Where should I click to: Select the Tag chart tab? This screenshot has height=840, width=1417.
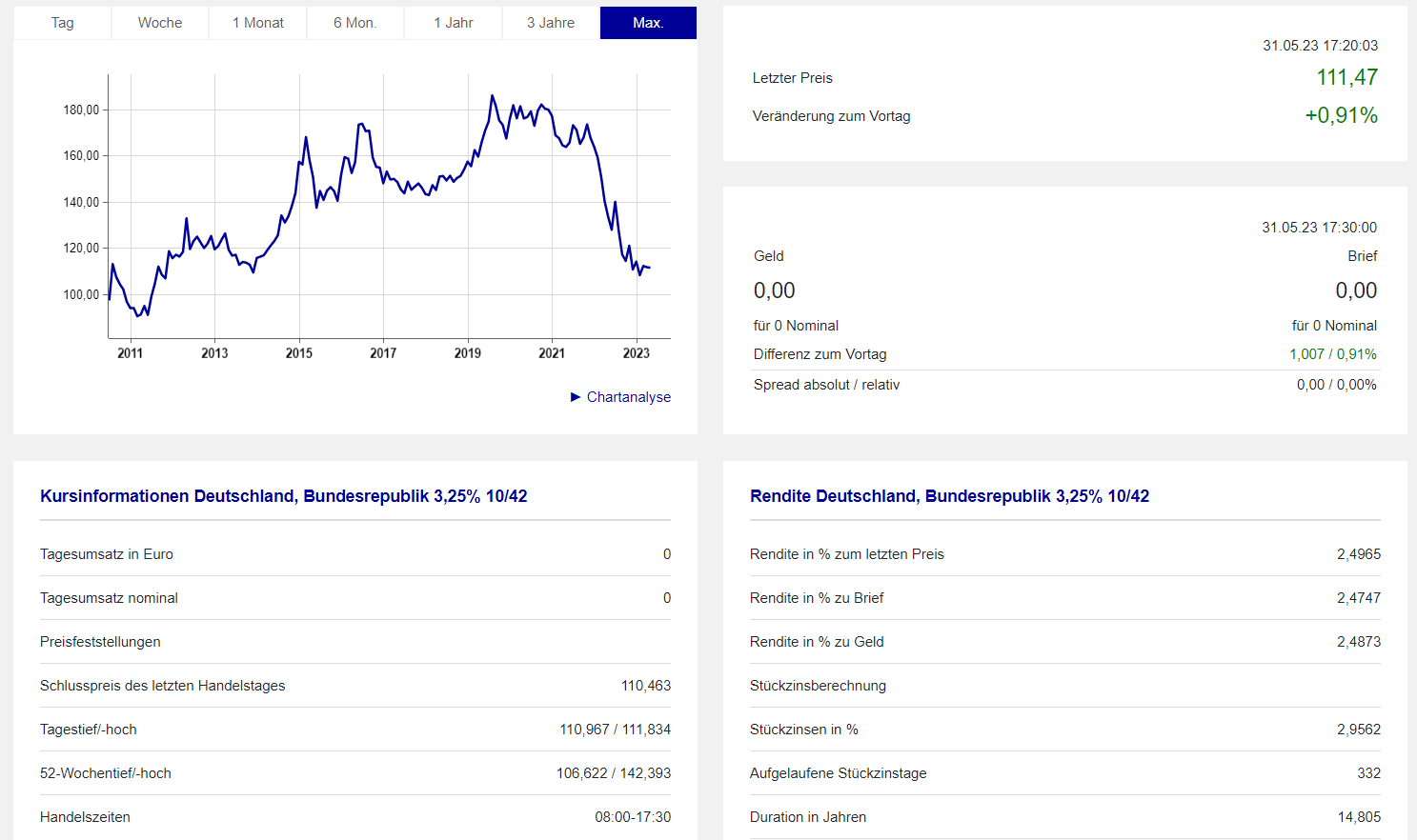(x=63, y=23)
